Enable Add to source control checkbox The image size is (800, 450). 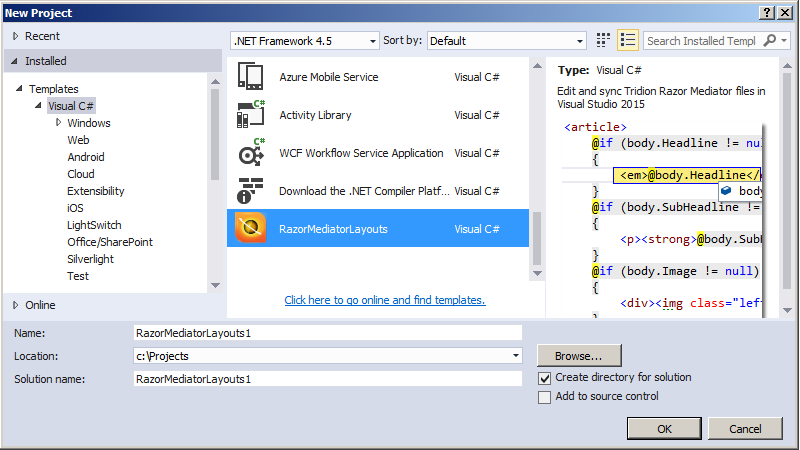544,397
